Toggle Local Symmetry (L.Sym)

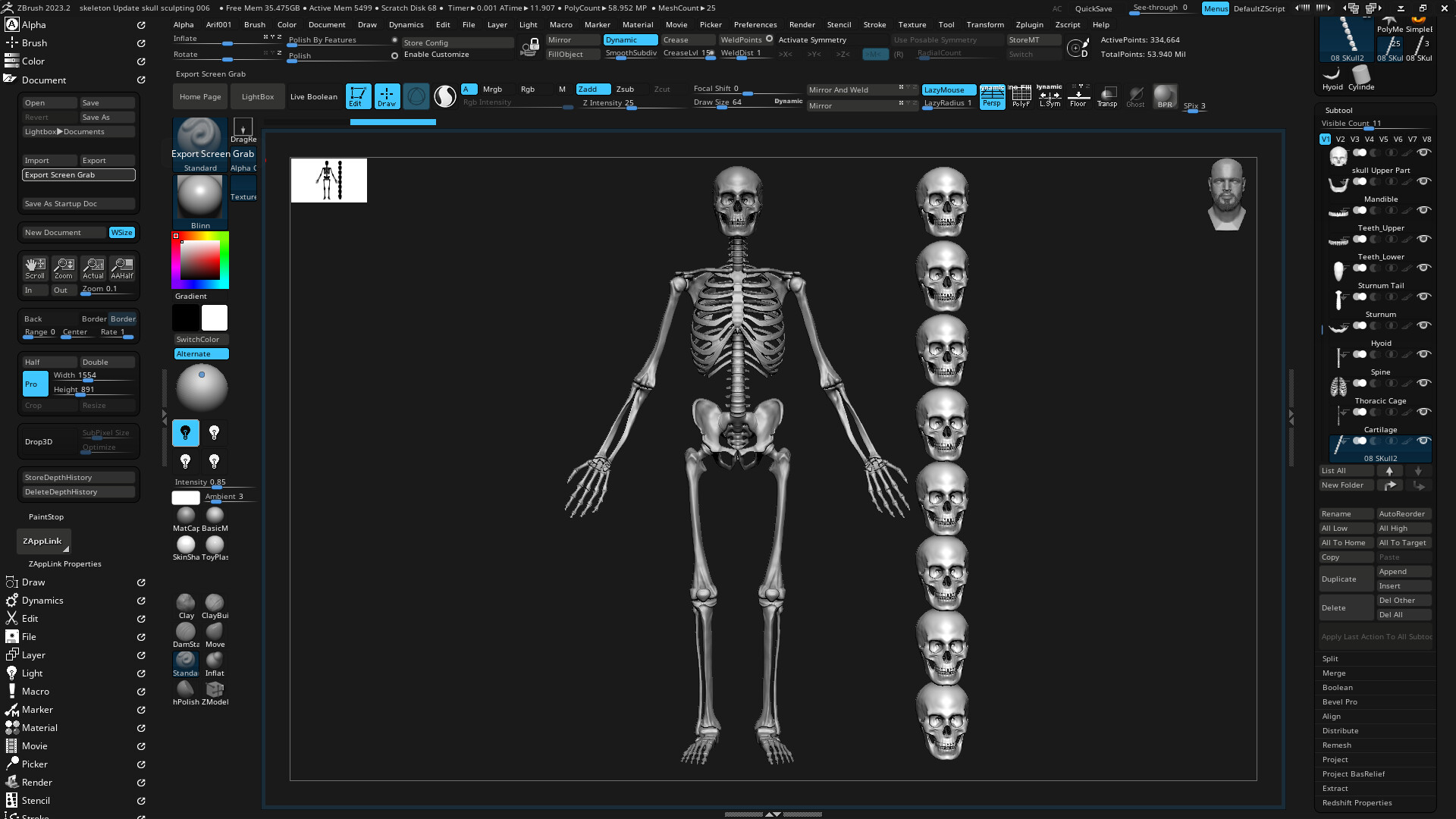pos(1050,96)
